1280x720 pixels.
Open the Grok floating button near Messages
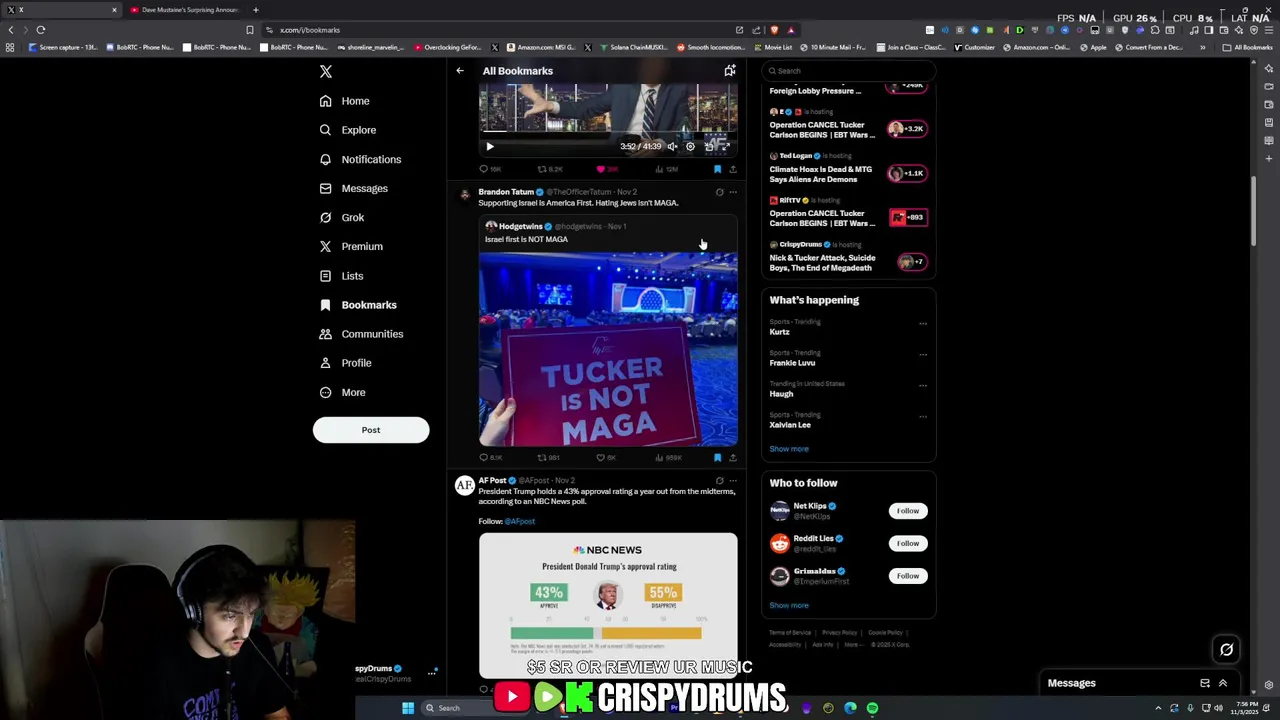[x=1226, y=650]
